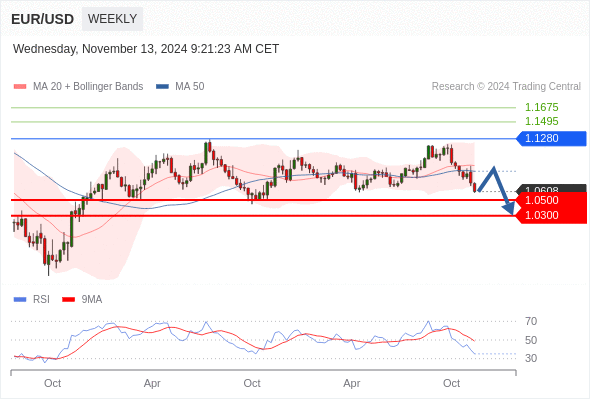
Task: Select the MA 50 legend label
Action: pyautogui.click(x=190, y=87)
